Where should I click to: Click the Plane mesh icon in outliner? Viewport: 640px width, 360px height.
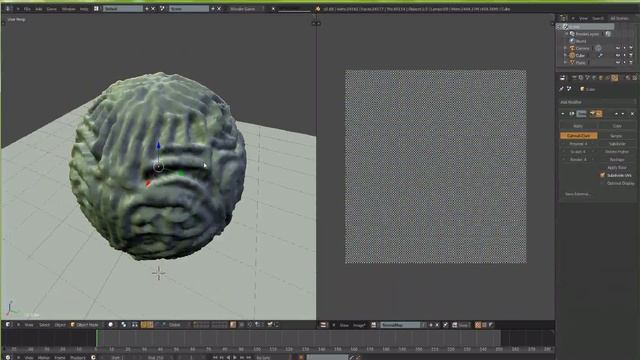(x=572, y=62)
